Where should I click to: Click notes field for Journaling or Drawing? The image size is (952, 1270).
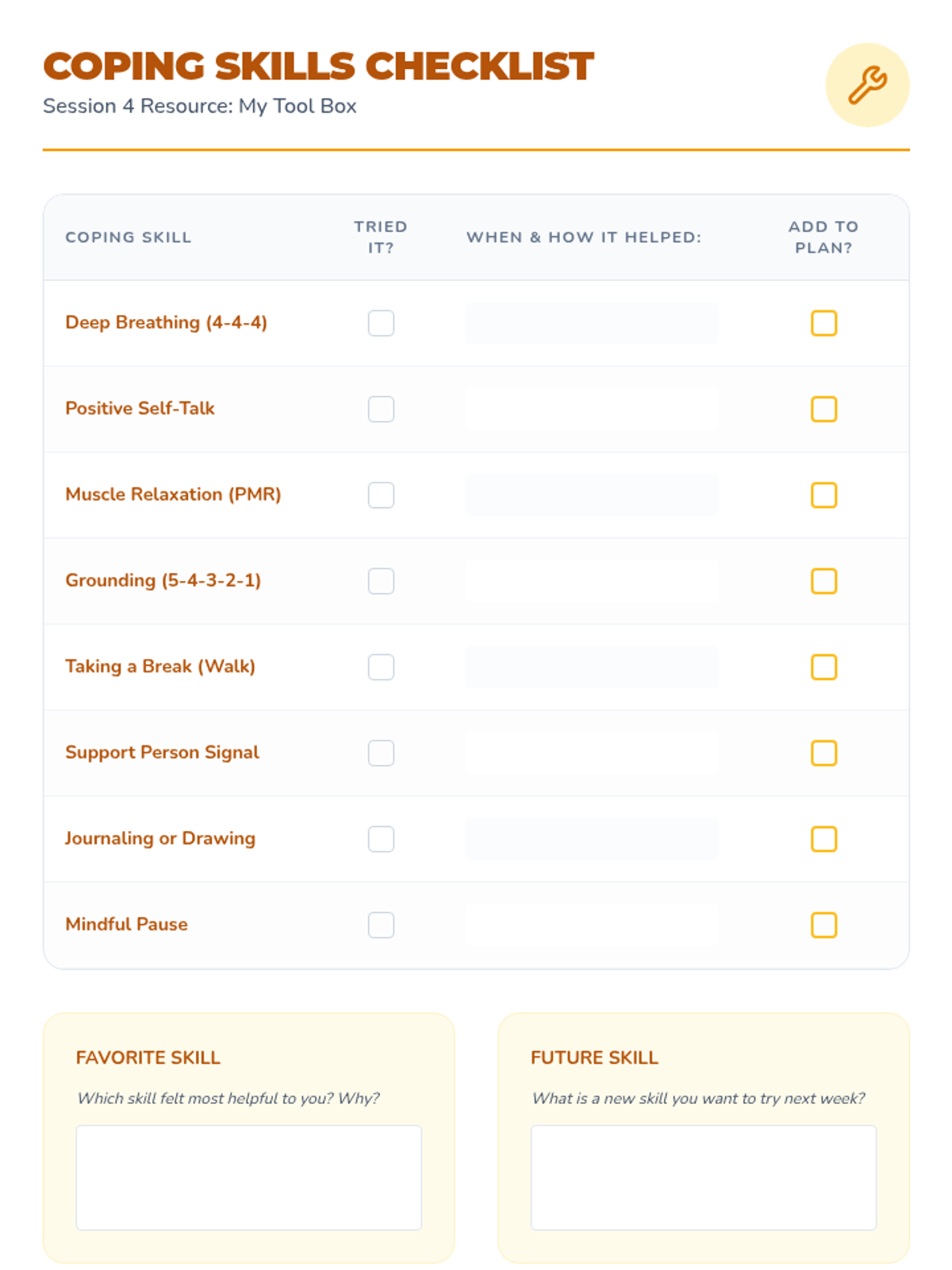(592, 839)
